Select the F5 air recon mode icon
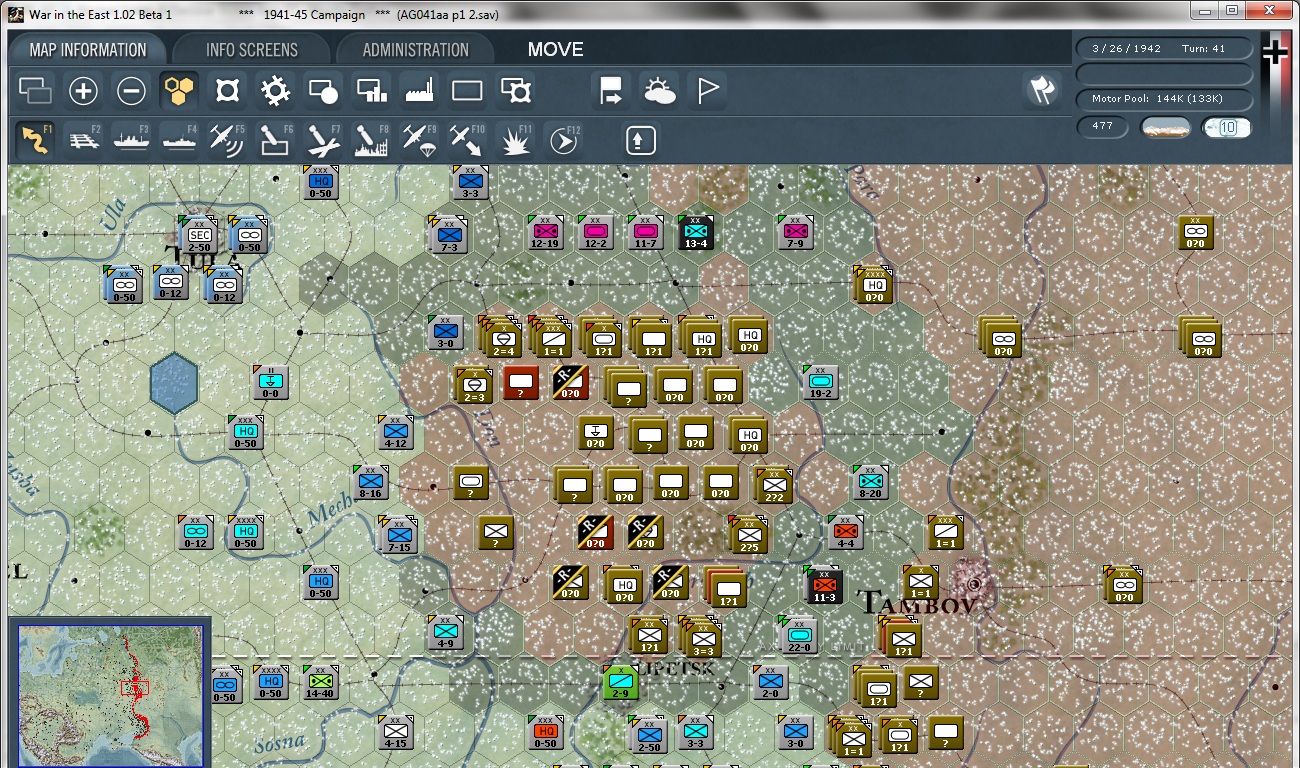The height and width of the screenshot is (768, 1300). pos(227,140)
